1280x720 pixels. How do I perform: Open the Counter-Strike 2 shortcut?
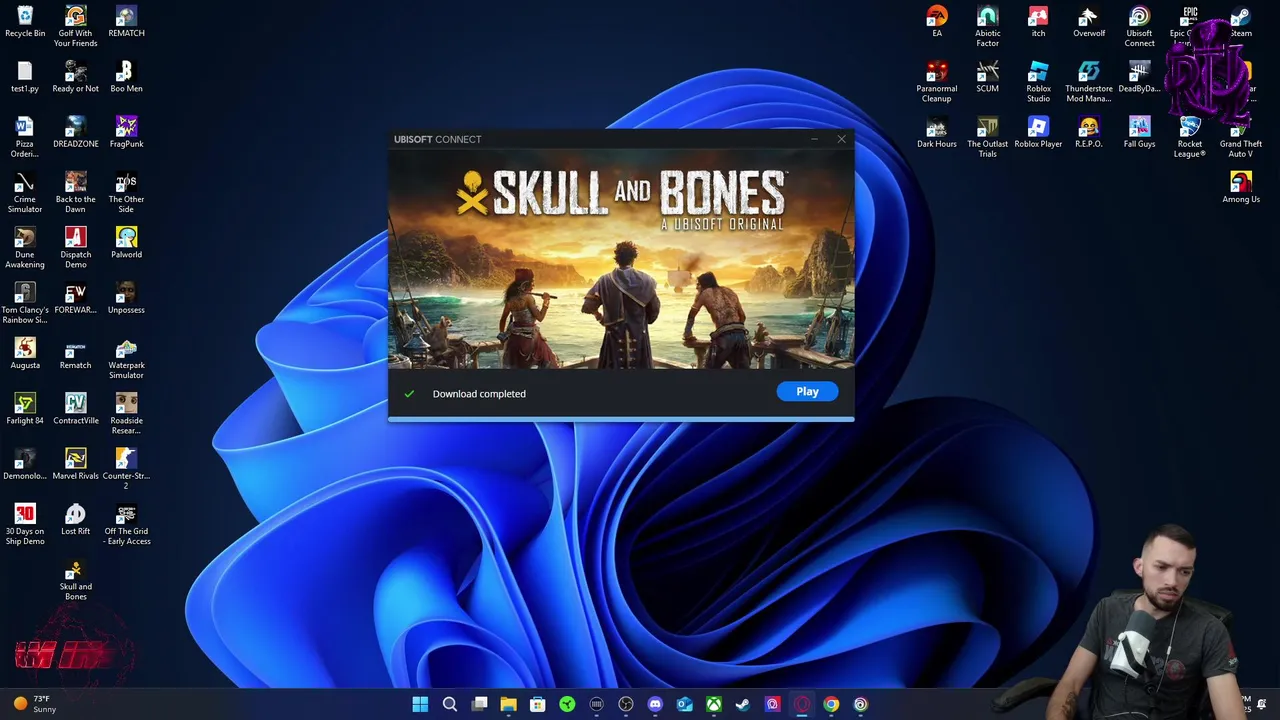(126, 469)
